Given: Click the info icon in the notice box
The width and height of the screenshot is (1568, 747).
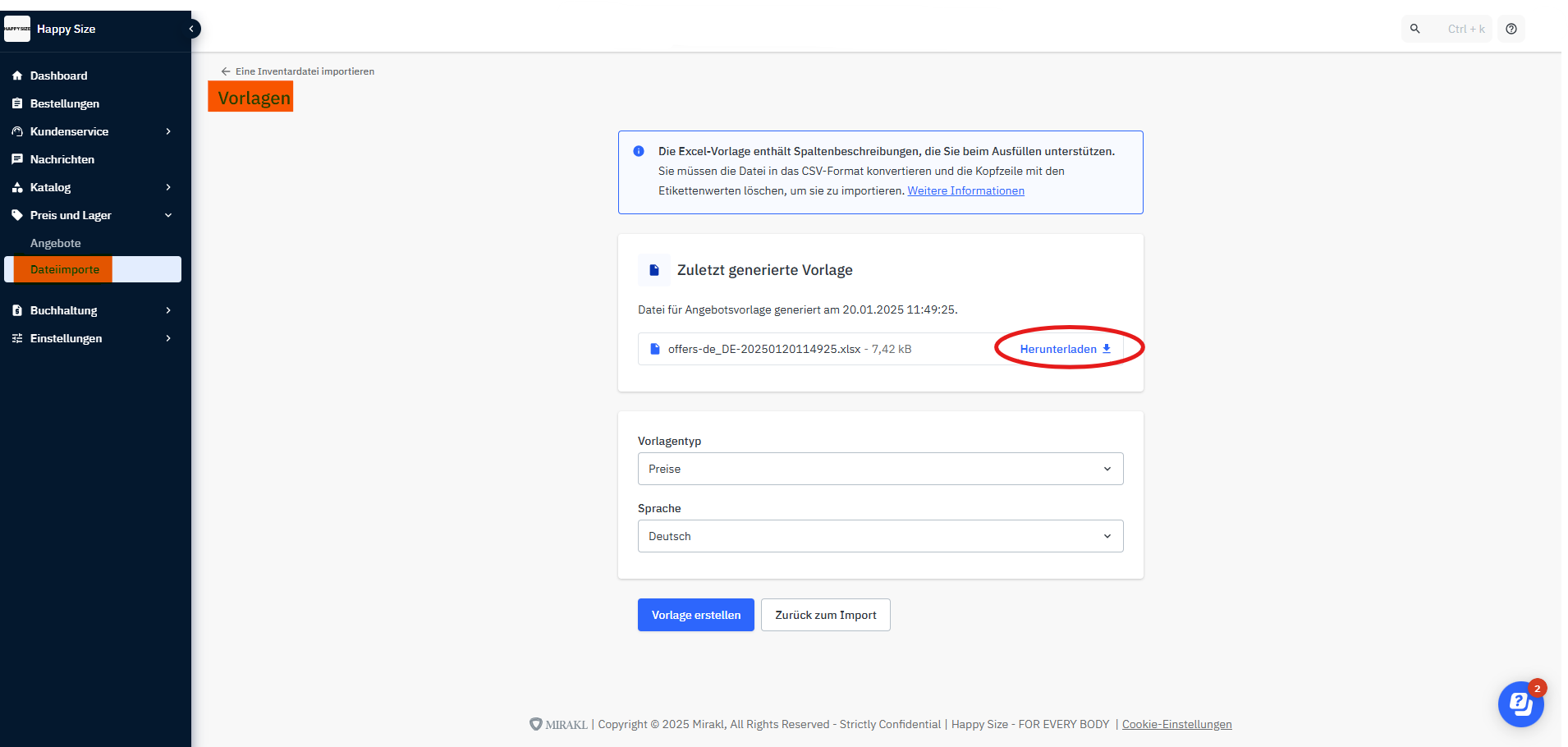Looking at the screenshot, I should pyautogui.click(x=639, y=151).
